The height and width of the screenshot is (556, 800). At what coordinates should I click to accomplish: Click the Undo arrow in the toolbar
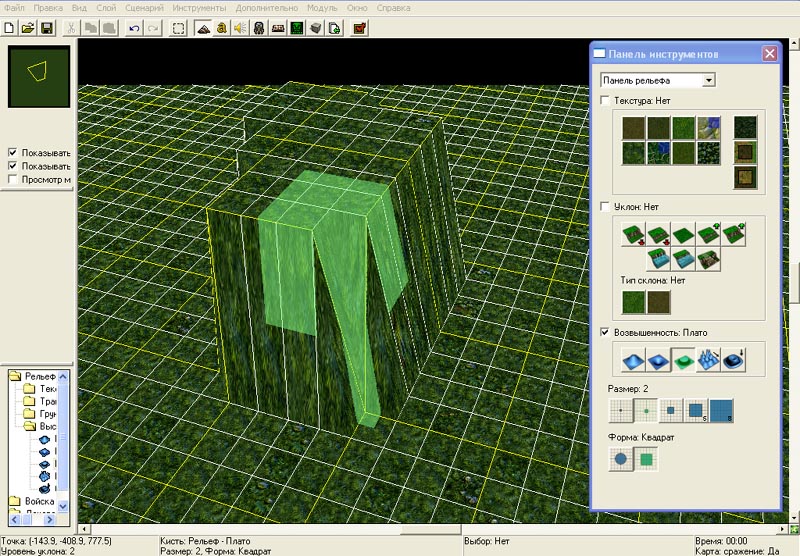pyautogui.click(x=134, y=28)
